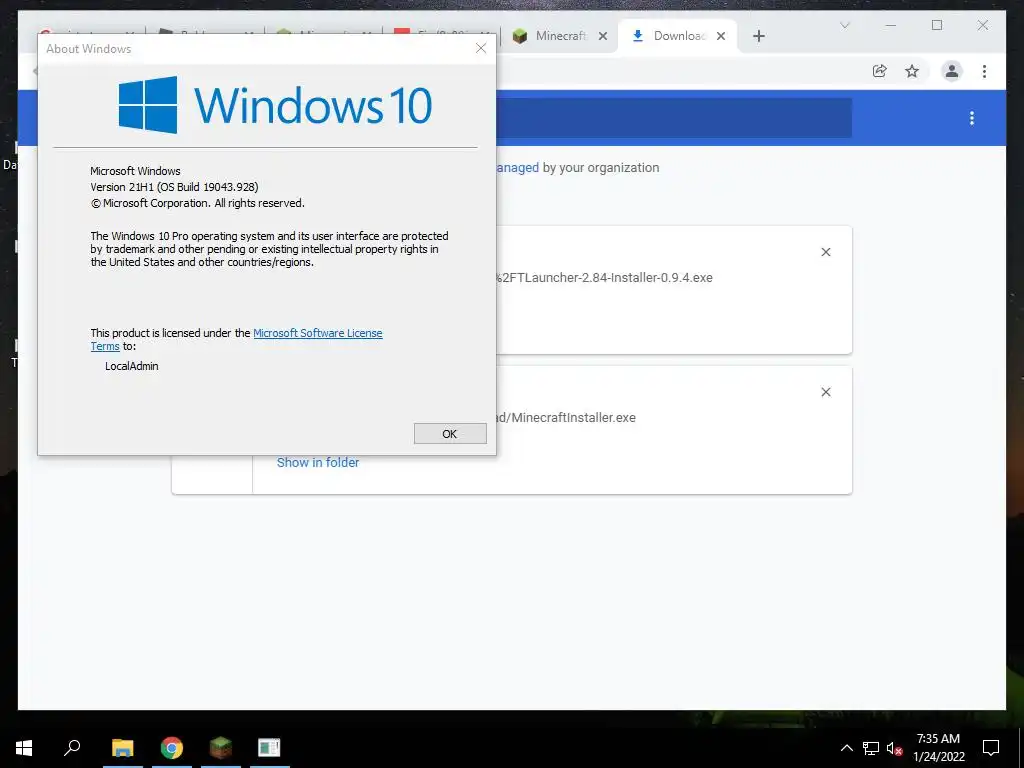Open the Microsoft Software License Terms link
Screen dimensions: 1024x768
pyautogui.click(x=317, y=333)
